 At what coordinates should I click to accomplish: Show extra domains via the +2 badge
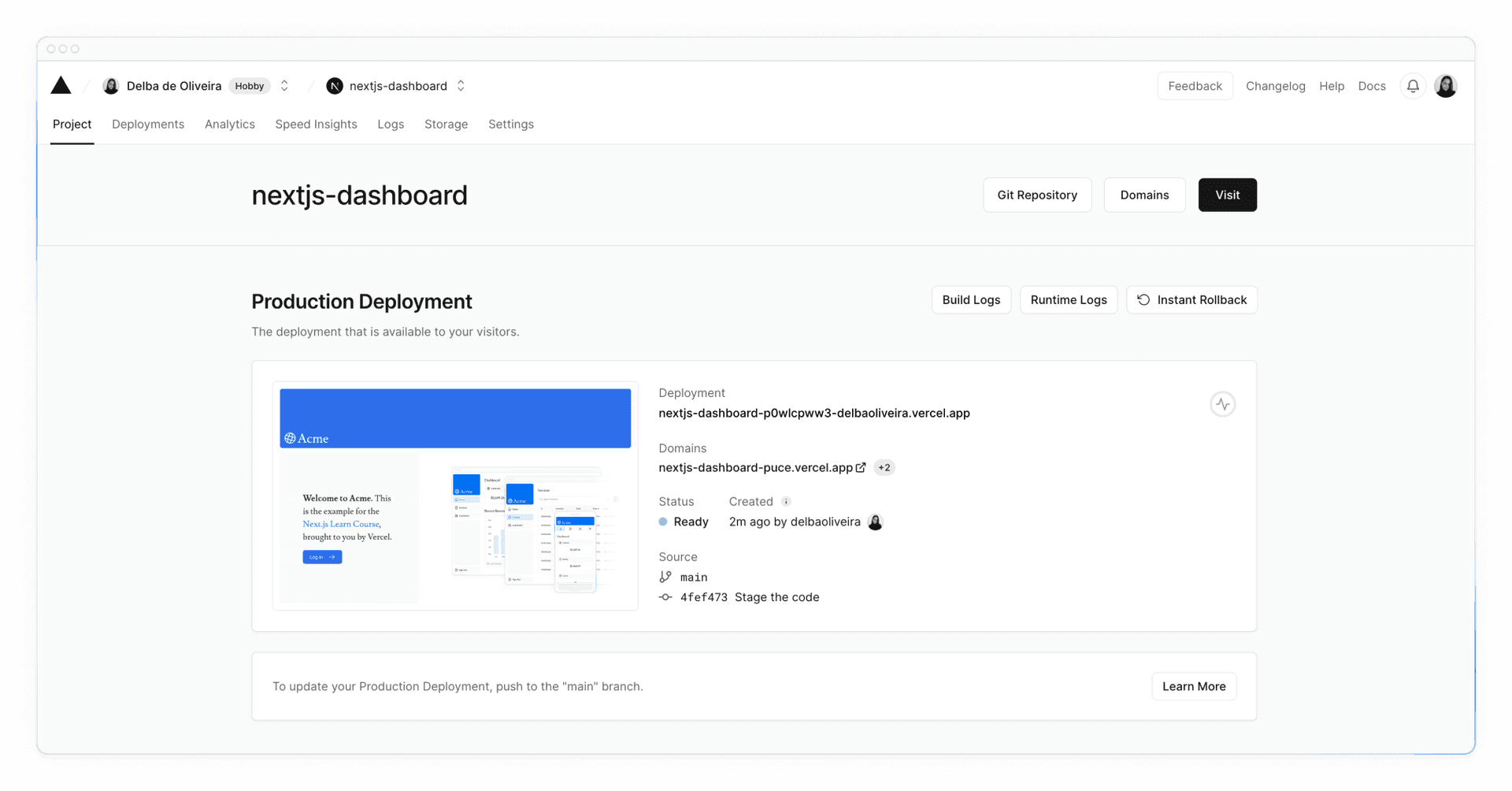point(884,466)
